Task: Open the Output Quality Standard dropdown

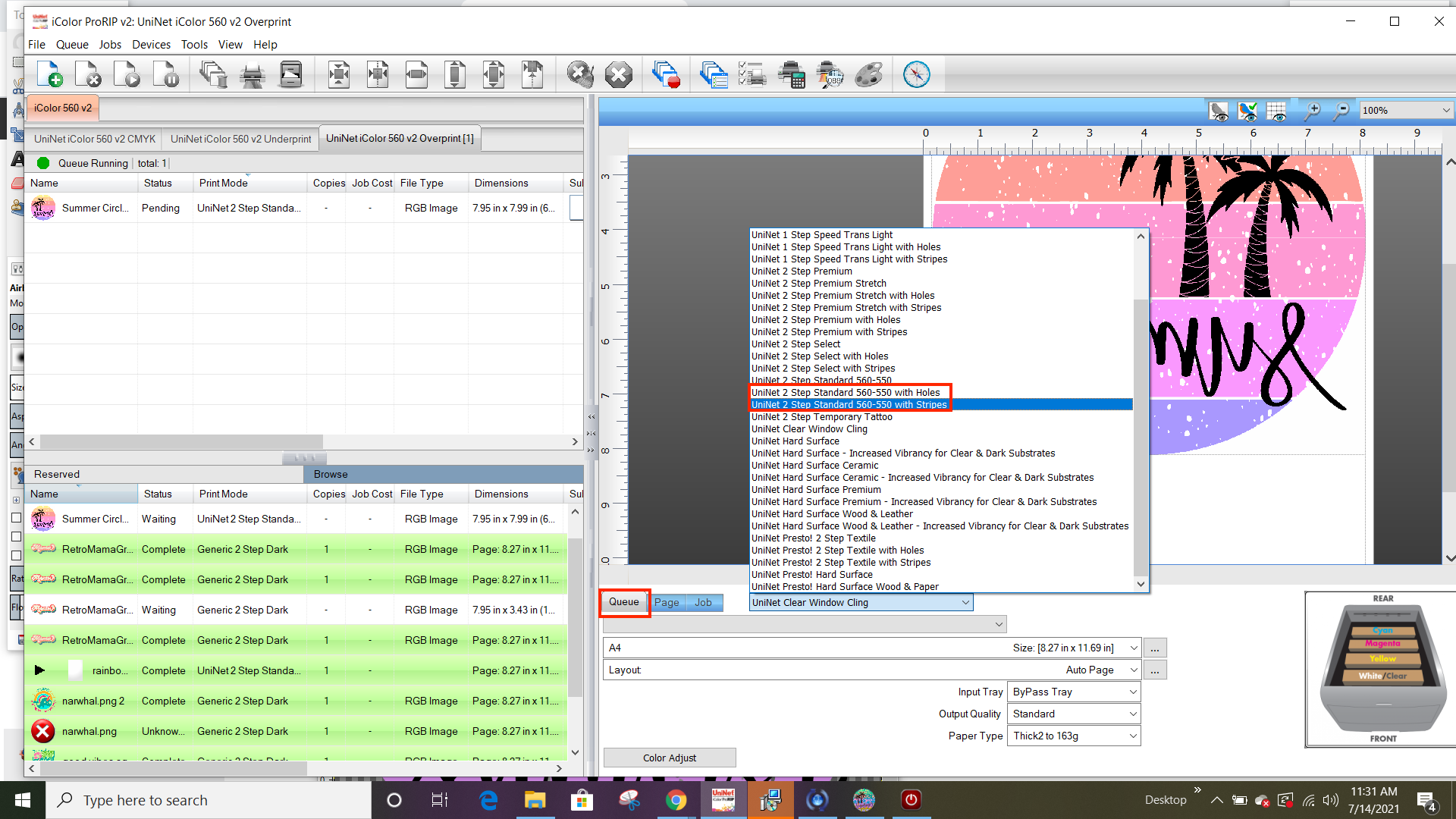Action: coord(1074,714)
